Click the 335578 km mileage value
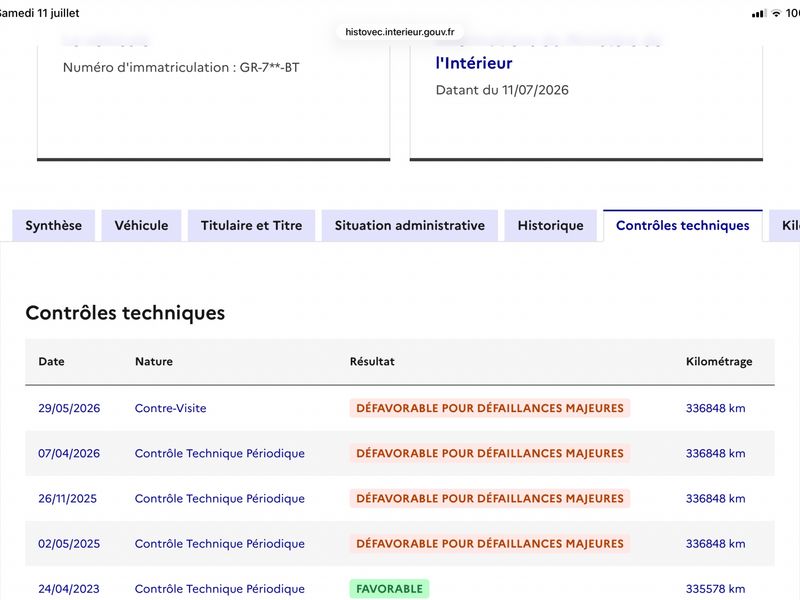 pyautogui.click(x=715, y=589)
